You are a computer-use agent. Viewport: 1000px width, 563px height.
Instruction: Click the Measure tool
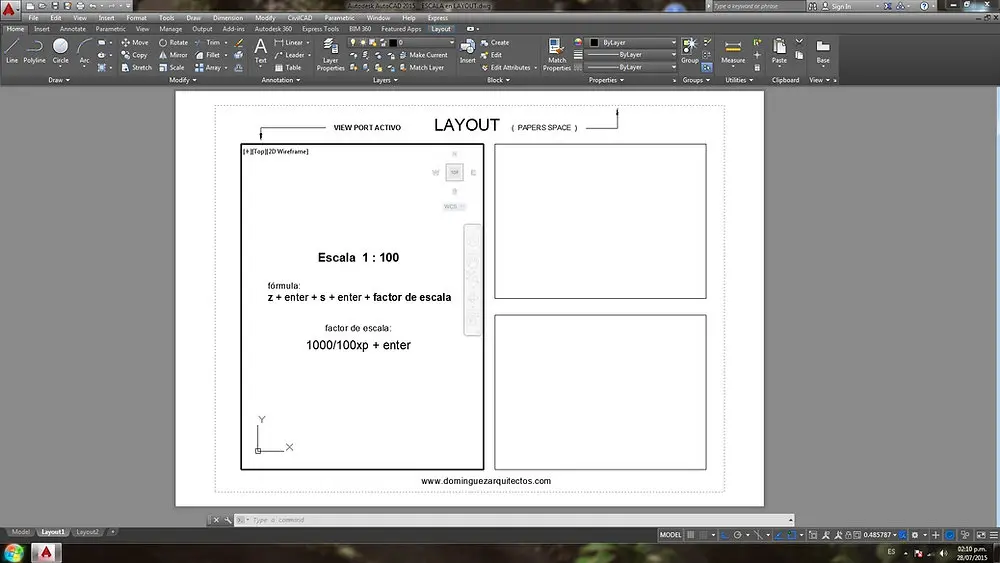click(x=733, y=52)
